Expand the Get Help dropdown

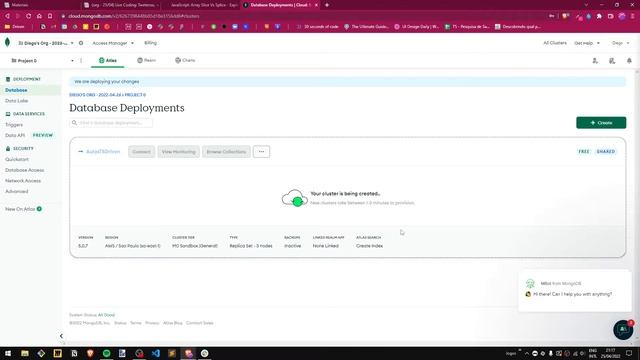coord(587,43)
